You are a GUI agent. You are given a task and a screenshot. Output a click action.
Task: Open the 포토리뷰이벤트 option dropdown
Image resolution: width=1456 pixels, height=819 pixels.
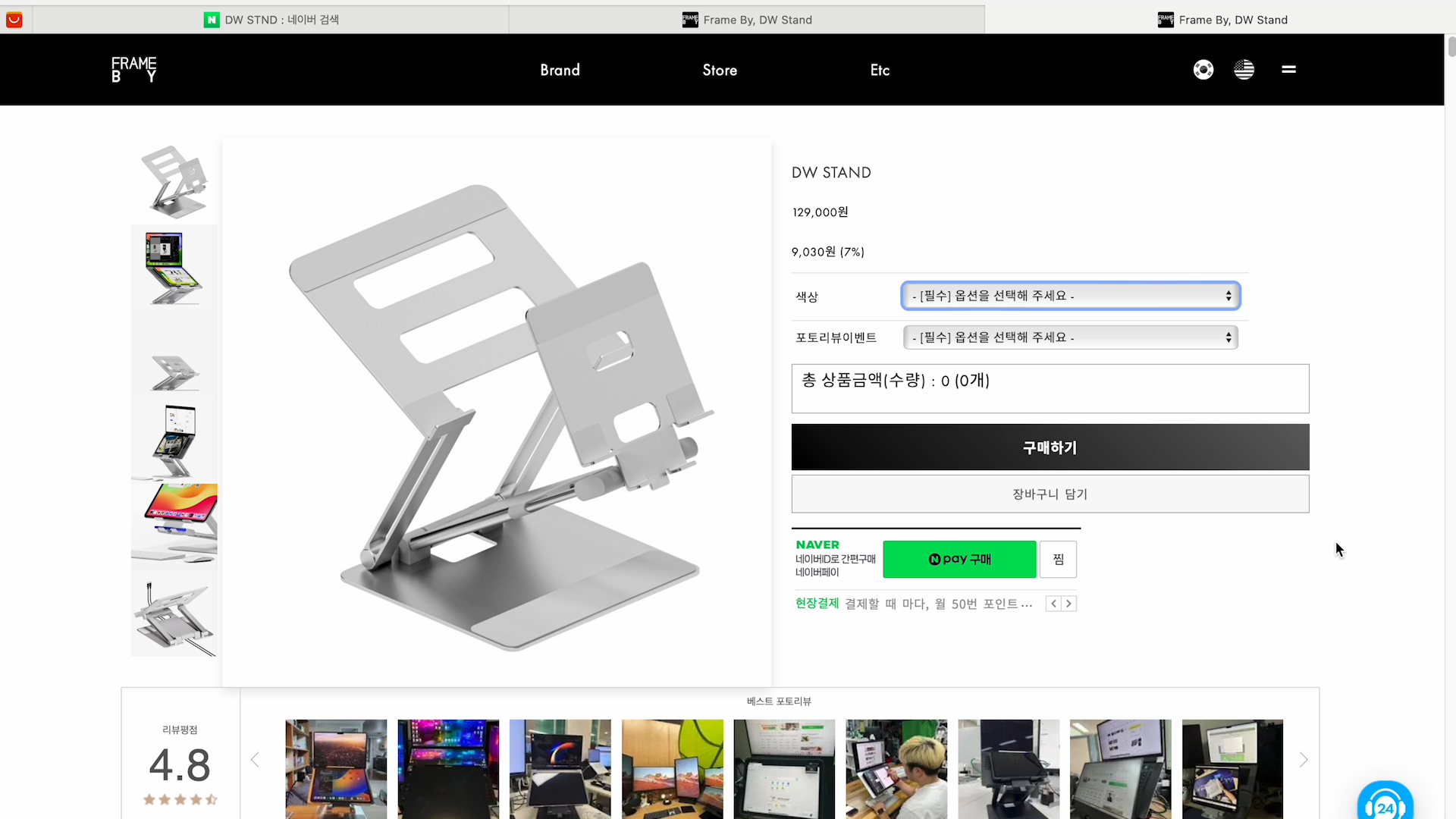tap(1070, 337)
